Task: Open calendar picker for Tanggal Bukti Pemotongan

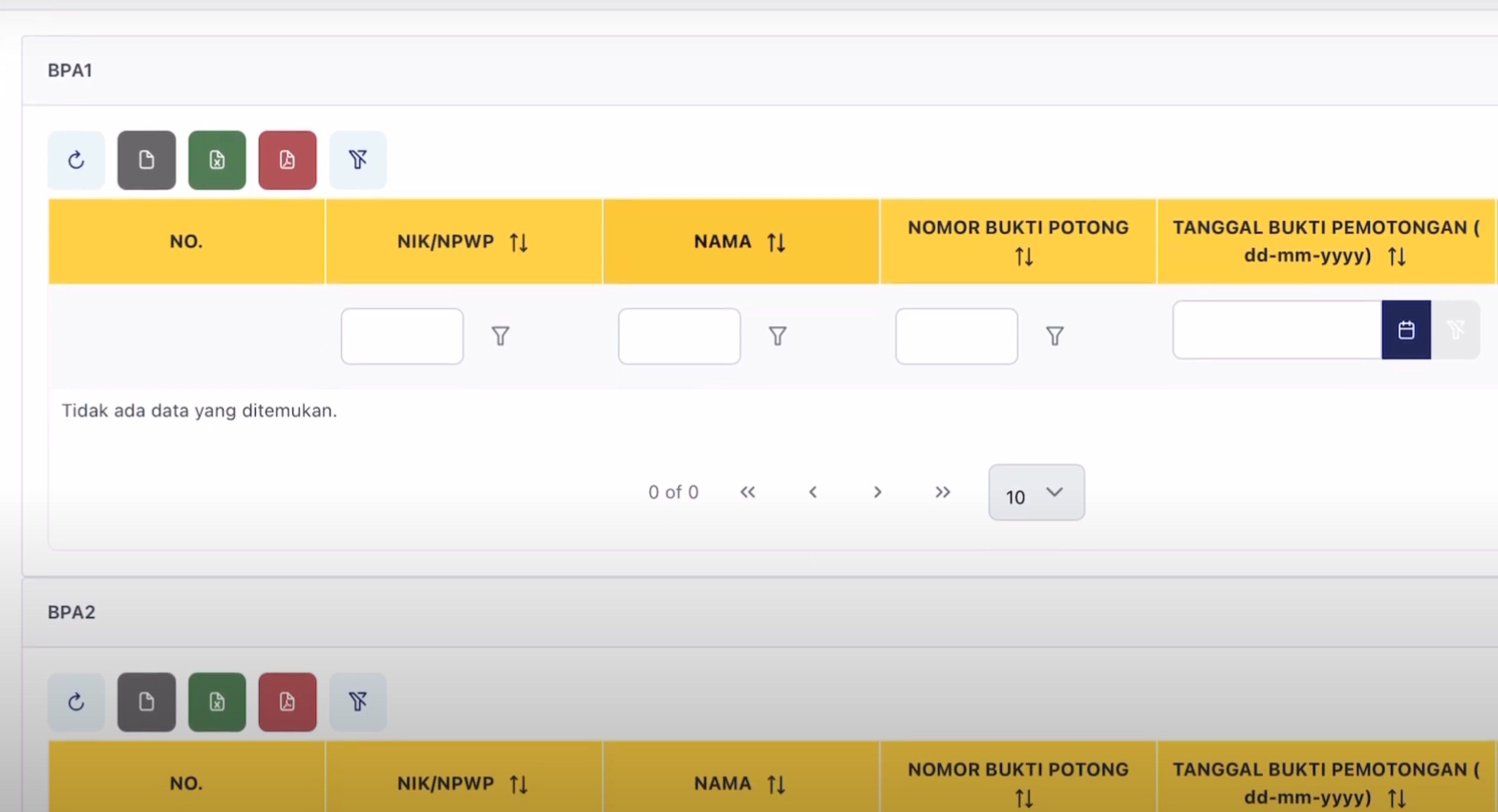Action: [x=1406, y=330]
